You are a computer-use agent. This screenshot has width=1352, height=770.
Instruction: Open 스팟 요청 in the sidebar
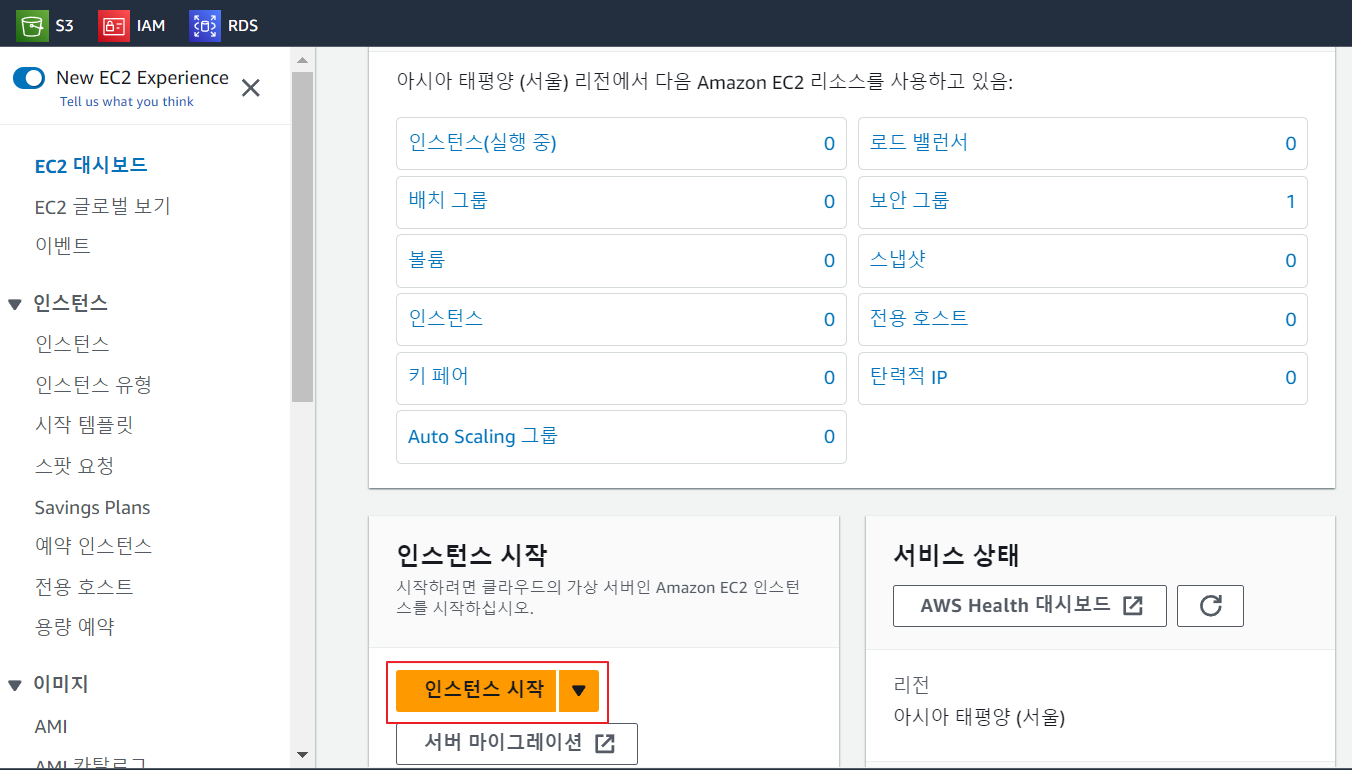74,466
